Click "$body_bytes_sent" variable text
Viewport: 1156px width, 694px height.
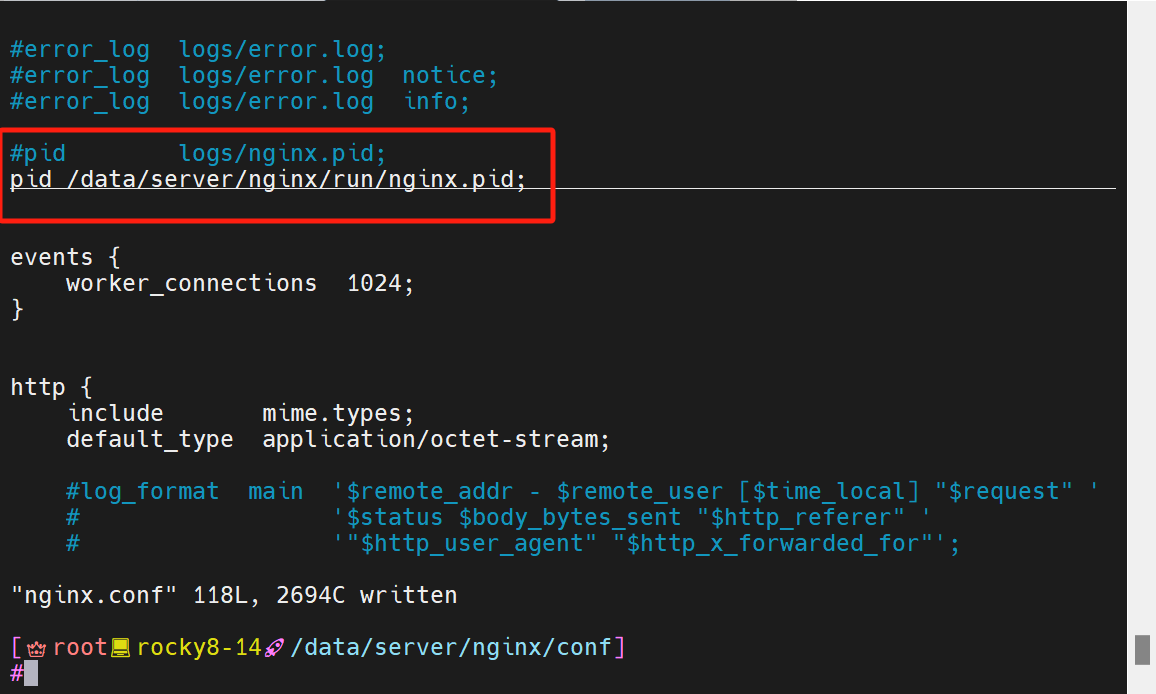click(570, 518)
